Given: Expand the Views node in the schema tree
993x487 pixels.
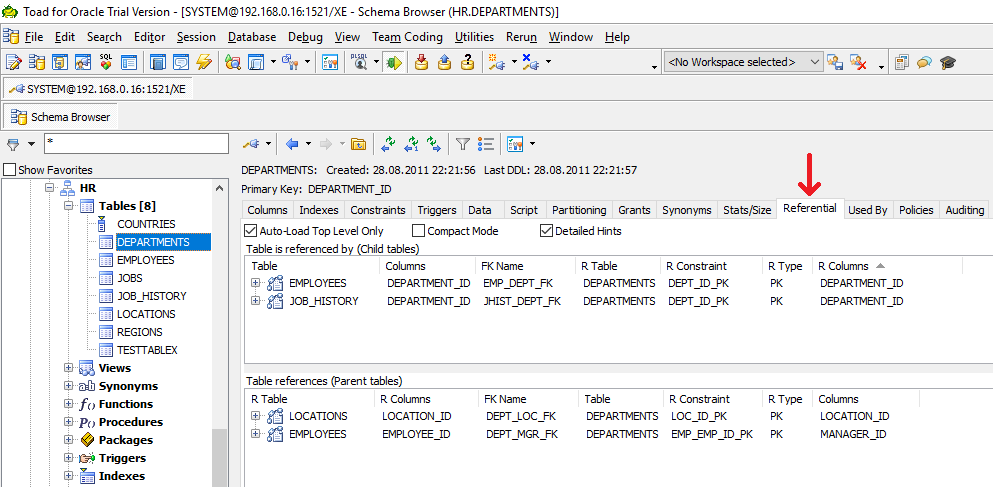Looking at the screenshot, I should tap(69, 368).
